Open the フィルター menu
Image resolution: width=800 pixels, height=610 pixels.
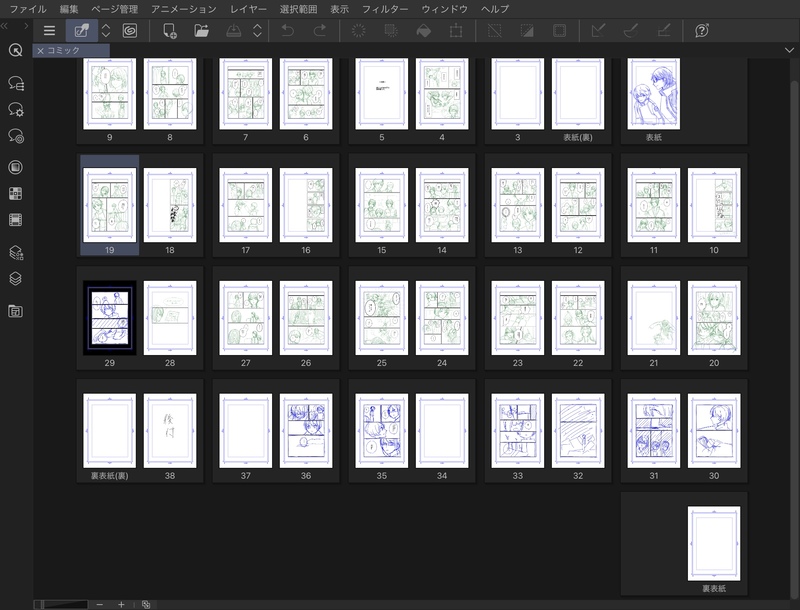385,9
